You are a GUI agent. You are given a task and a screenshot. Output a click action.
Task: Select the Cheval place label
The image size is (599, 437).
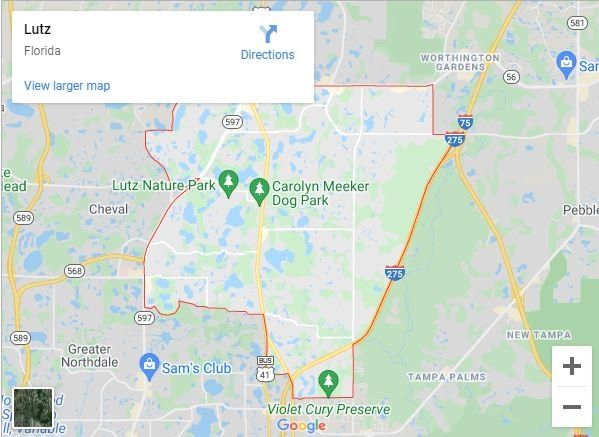(x=108, y=209)
